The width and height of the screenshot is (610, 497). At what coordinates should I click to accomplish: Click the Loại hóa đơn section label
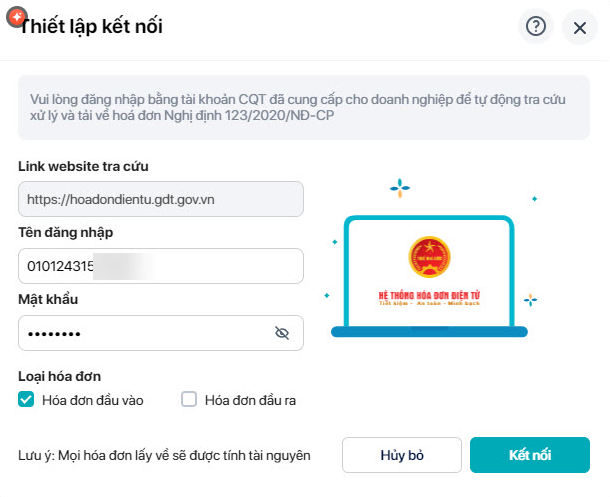pos(60,376)
